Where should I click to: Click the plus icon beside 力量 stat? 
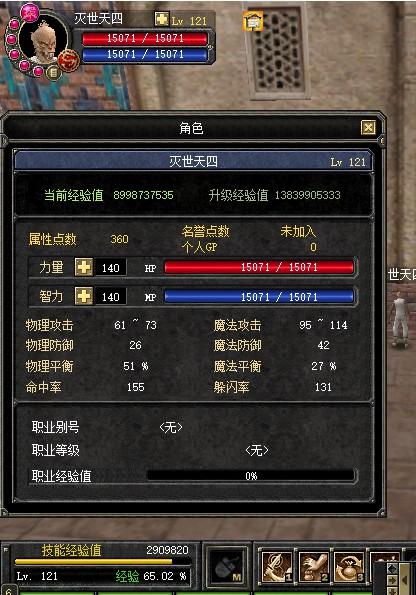pyautogui.click(x=84, y=267)
